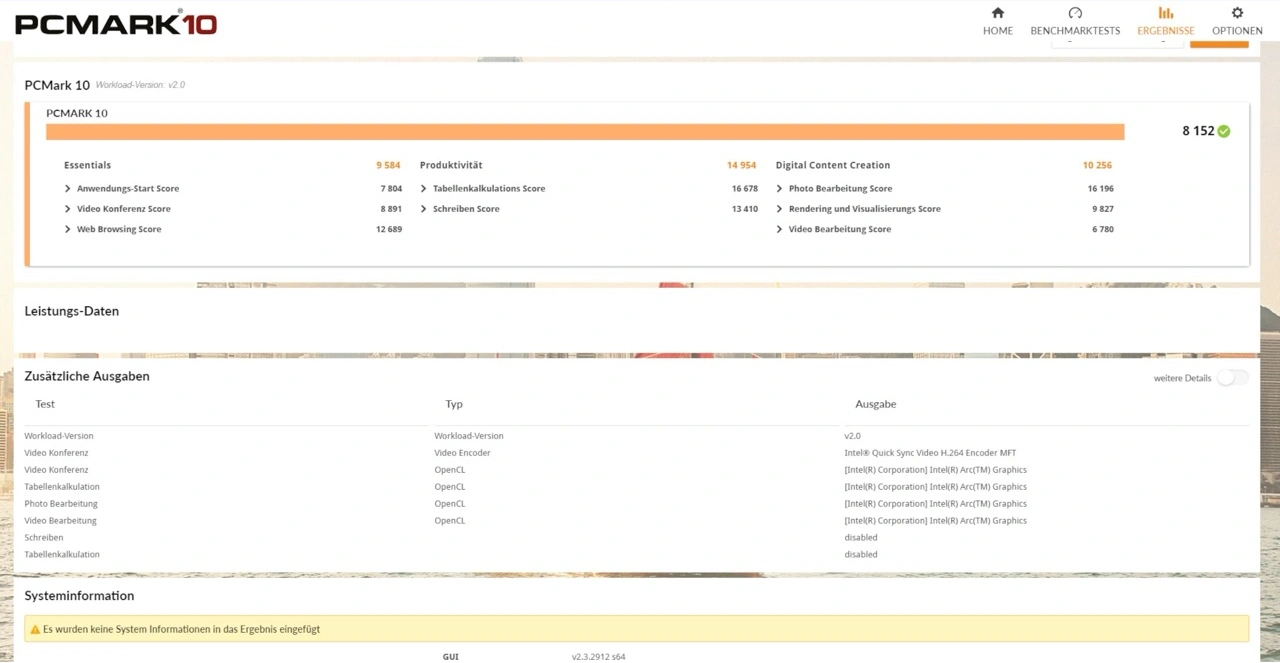Click the orange PCMark 10 score bar
This screenshot has height=663, width=1280.
pos(585,132)
